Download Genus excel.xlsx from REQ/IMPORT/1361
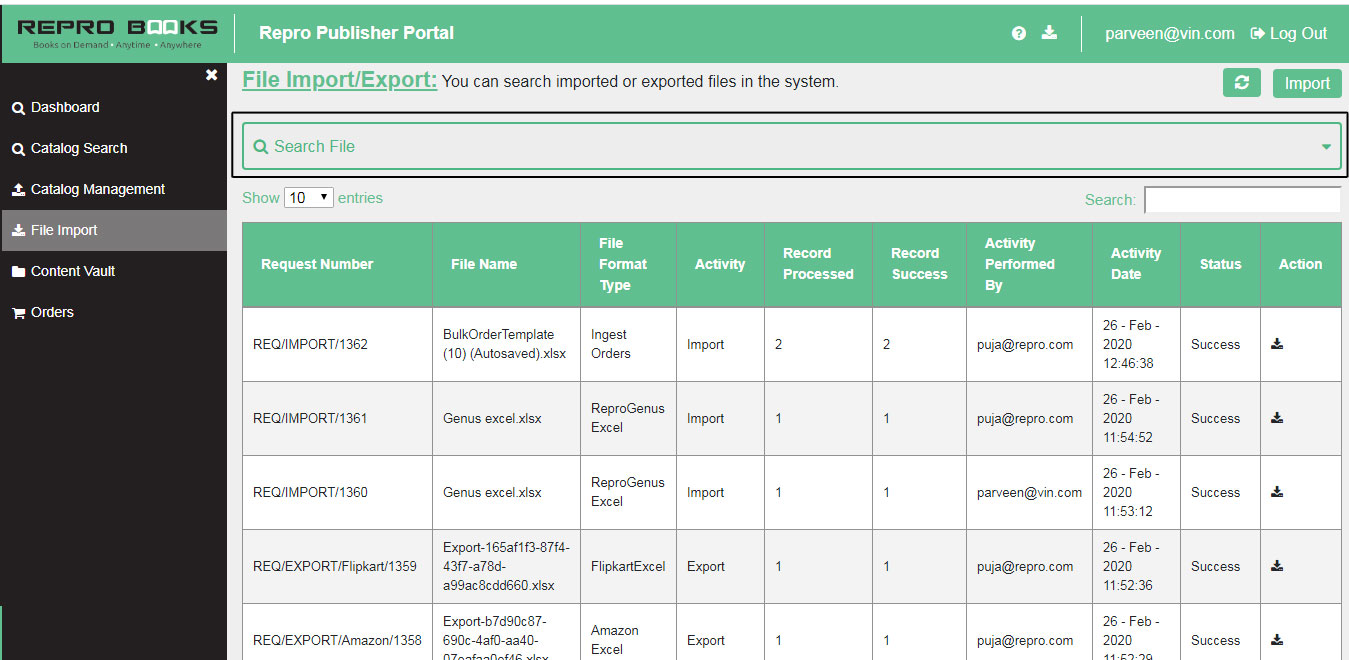 tap(1277, 417)
